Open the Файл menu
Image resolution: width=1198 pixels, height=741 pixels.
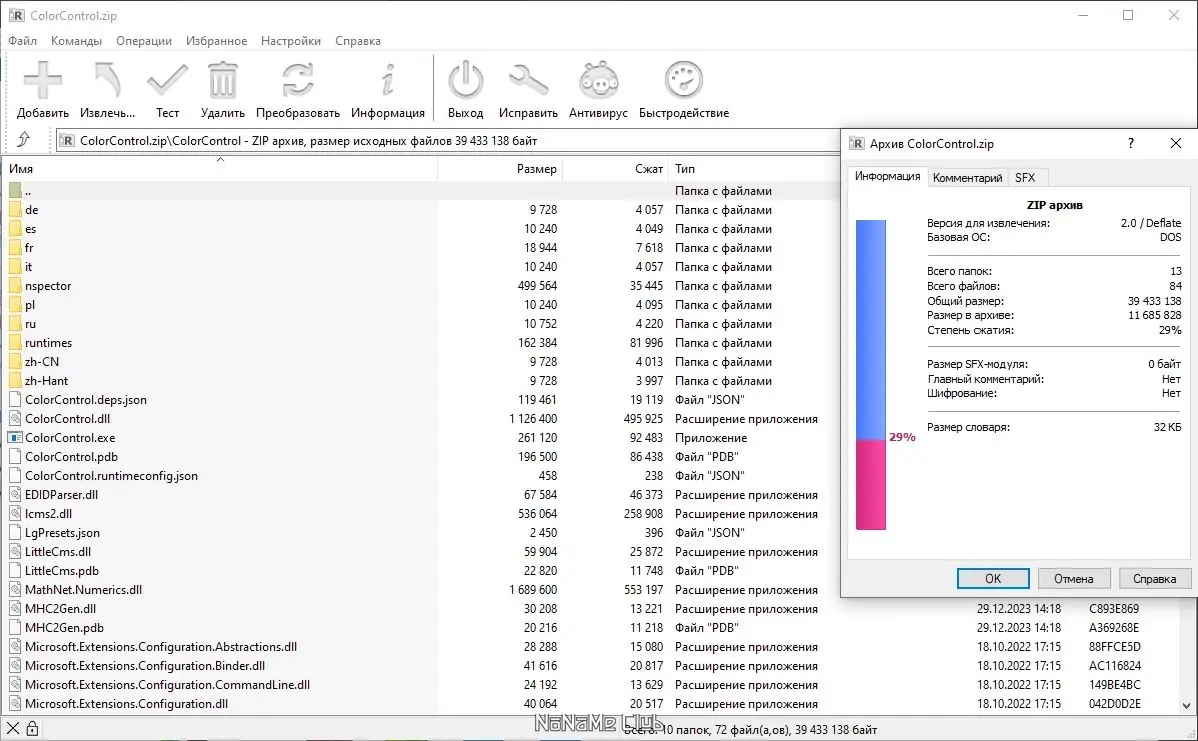22,41
